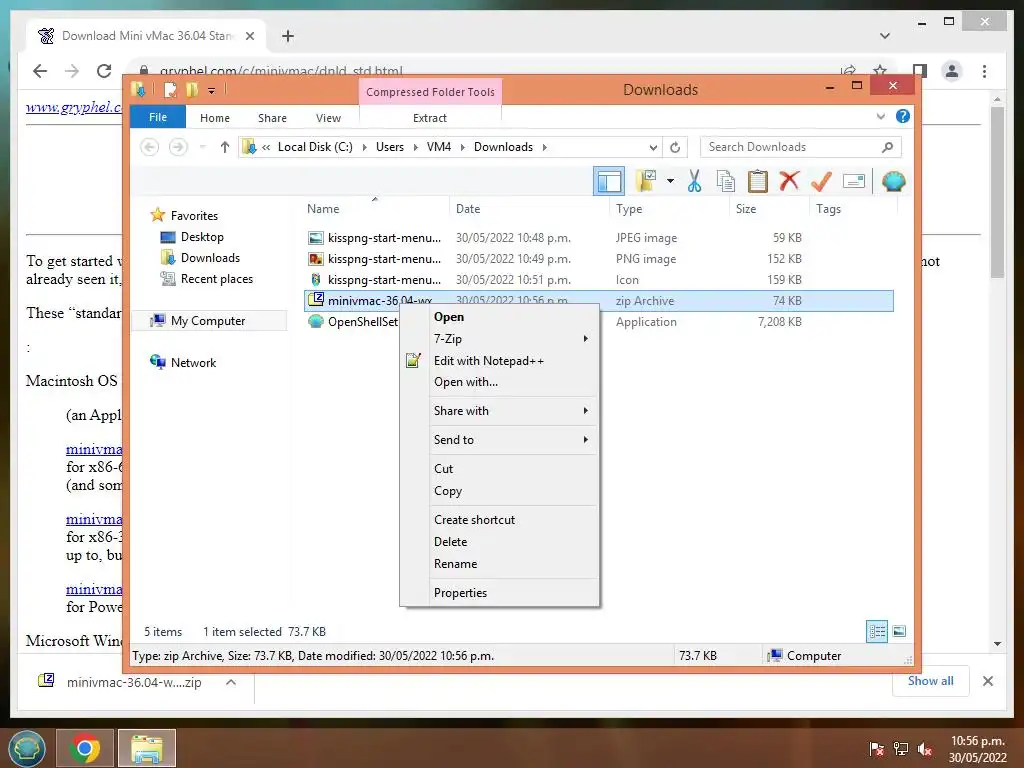
Task: Go up one folder level arrow
Action: [225, 147]
